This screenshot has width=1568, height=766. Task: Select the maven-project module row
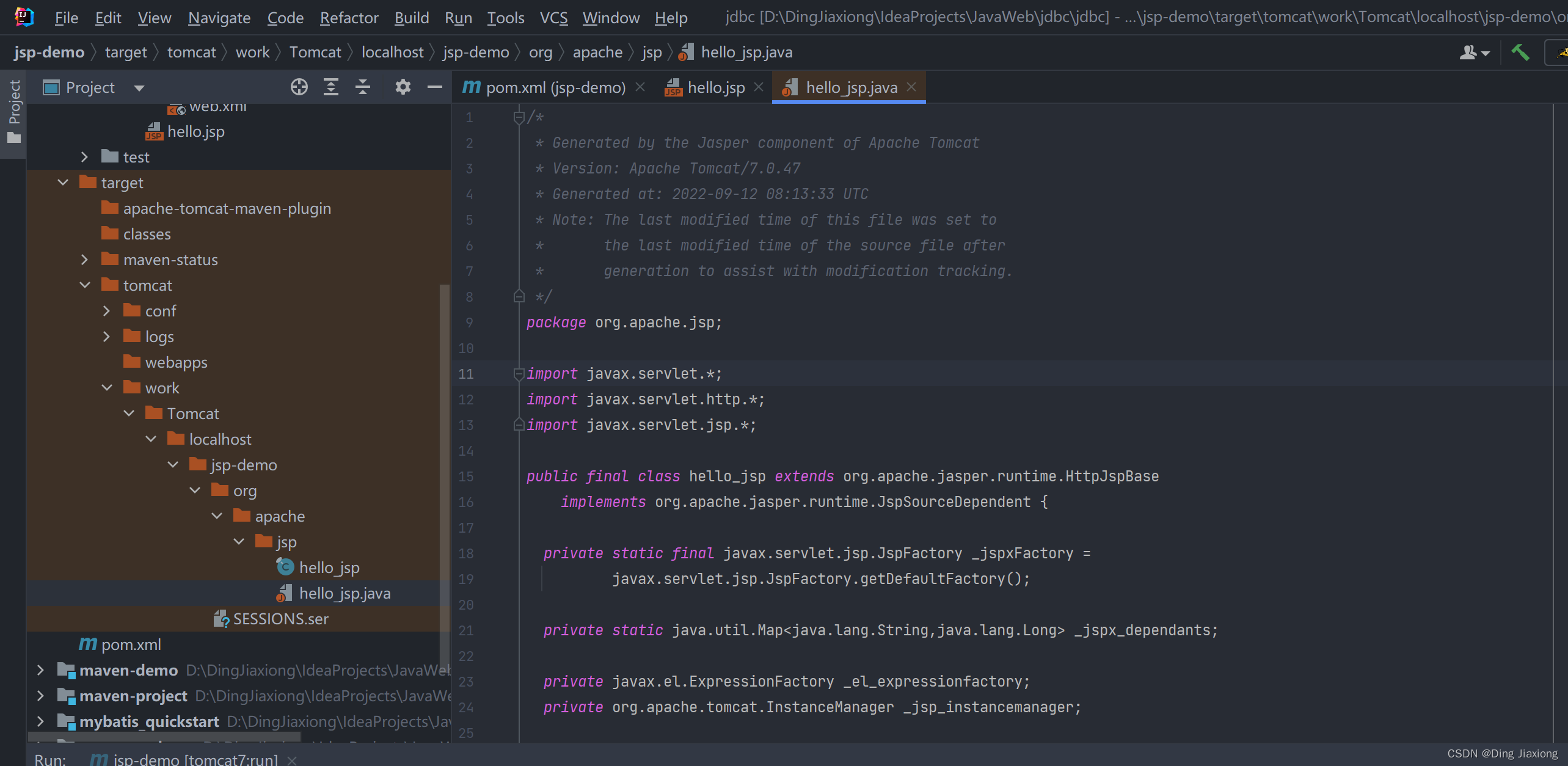pos(238,696)
